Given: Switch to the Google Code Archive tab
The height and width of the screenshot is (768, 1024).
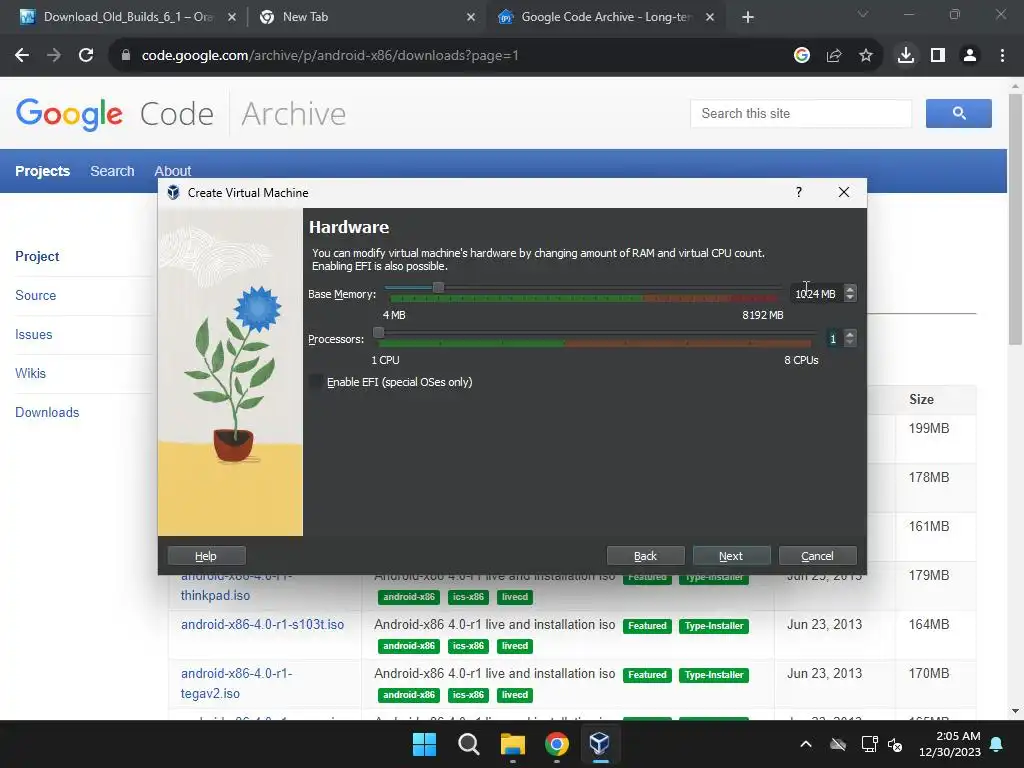Looking at the screenshot, I should coord(604,18).
